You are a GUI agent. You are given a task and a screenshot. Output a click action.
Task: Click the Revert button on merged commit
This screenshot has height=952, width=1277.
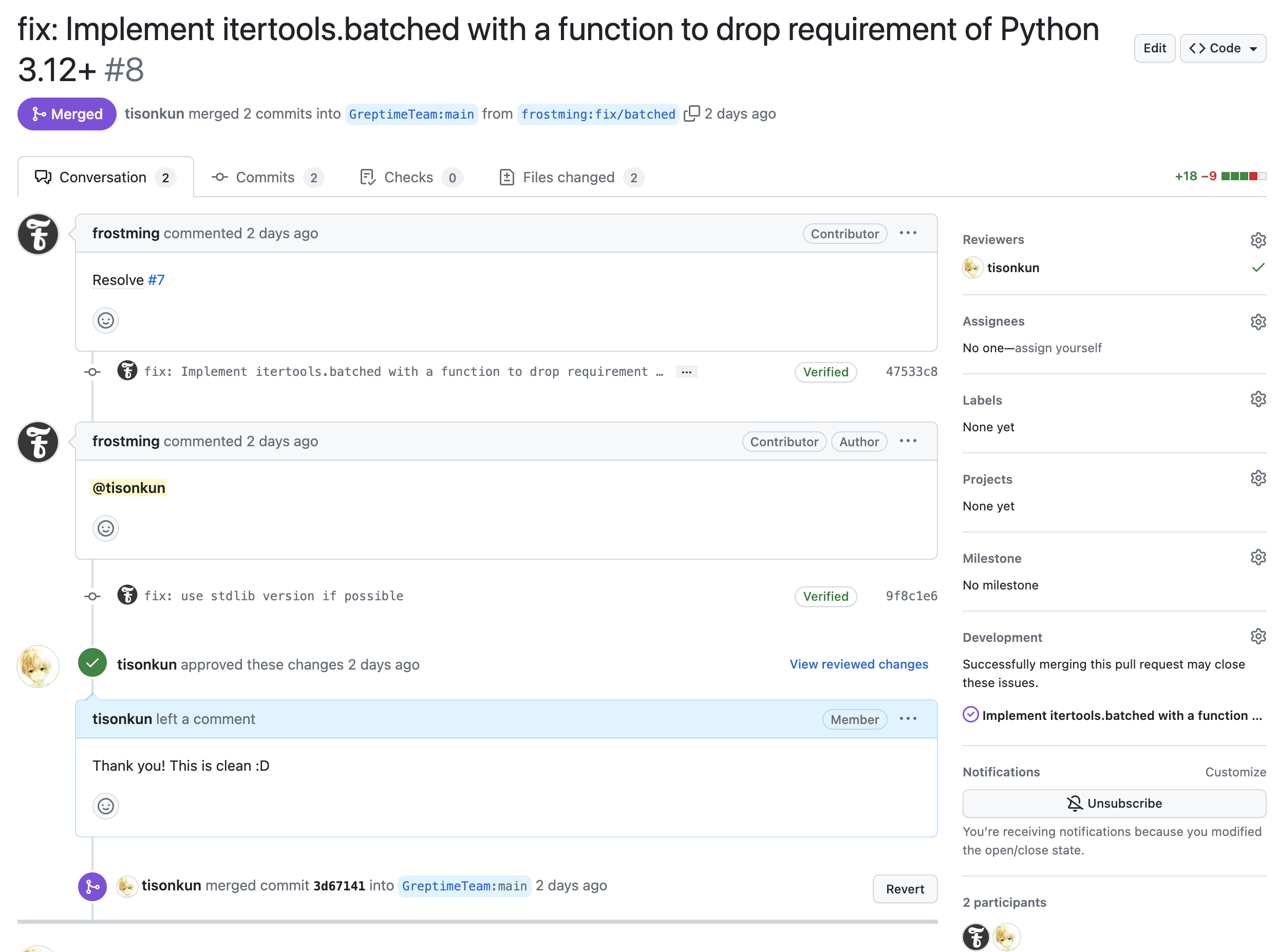901,888
